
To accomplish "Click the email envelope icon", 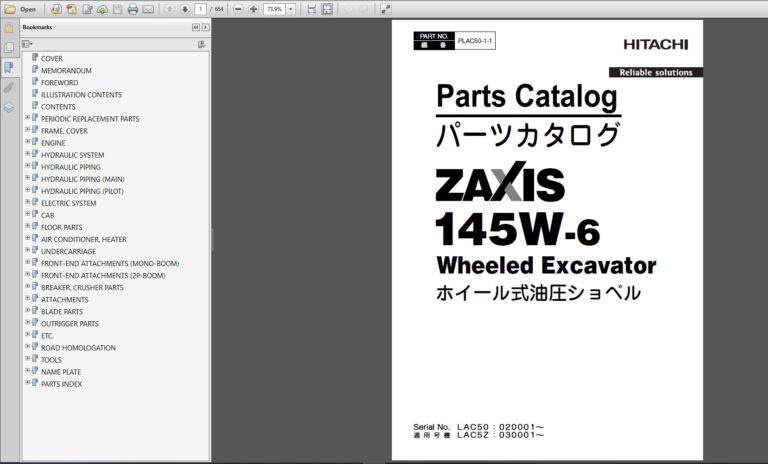I will pyautogui.click(x=148, y=9).
